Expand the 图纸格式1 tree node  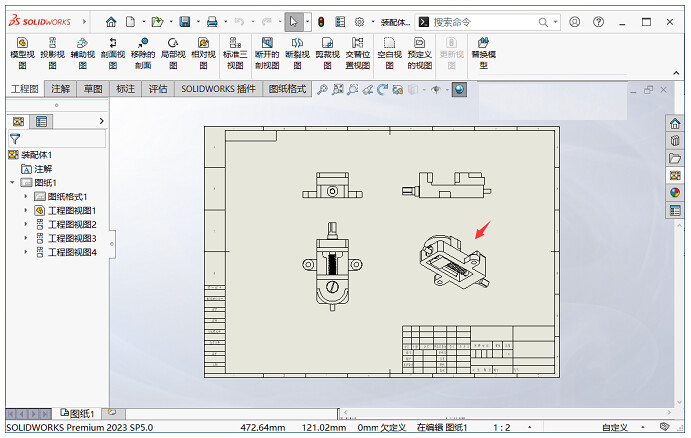26,197
